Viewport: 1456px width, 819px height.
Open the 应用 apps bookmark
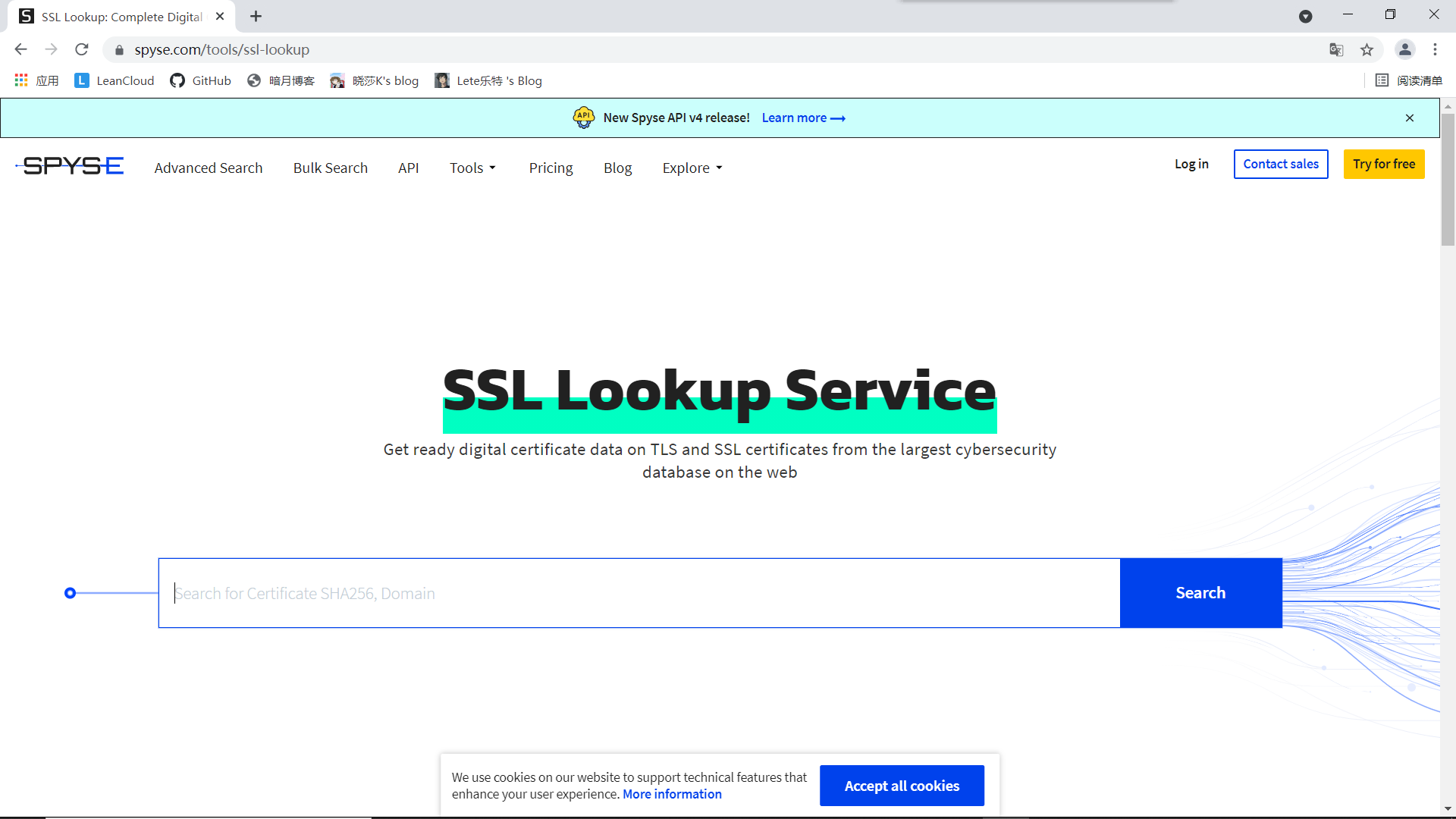(x=36, y=80)
